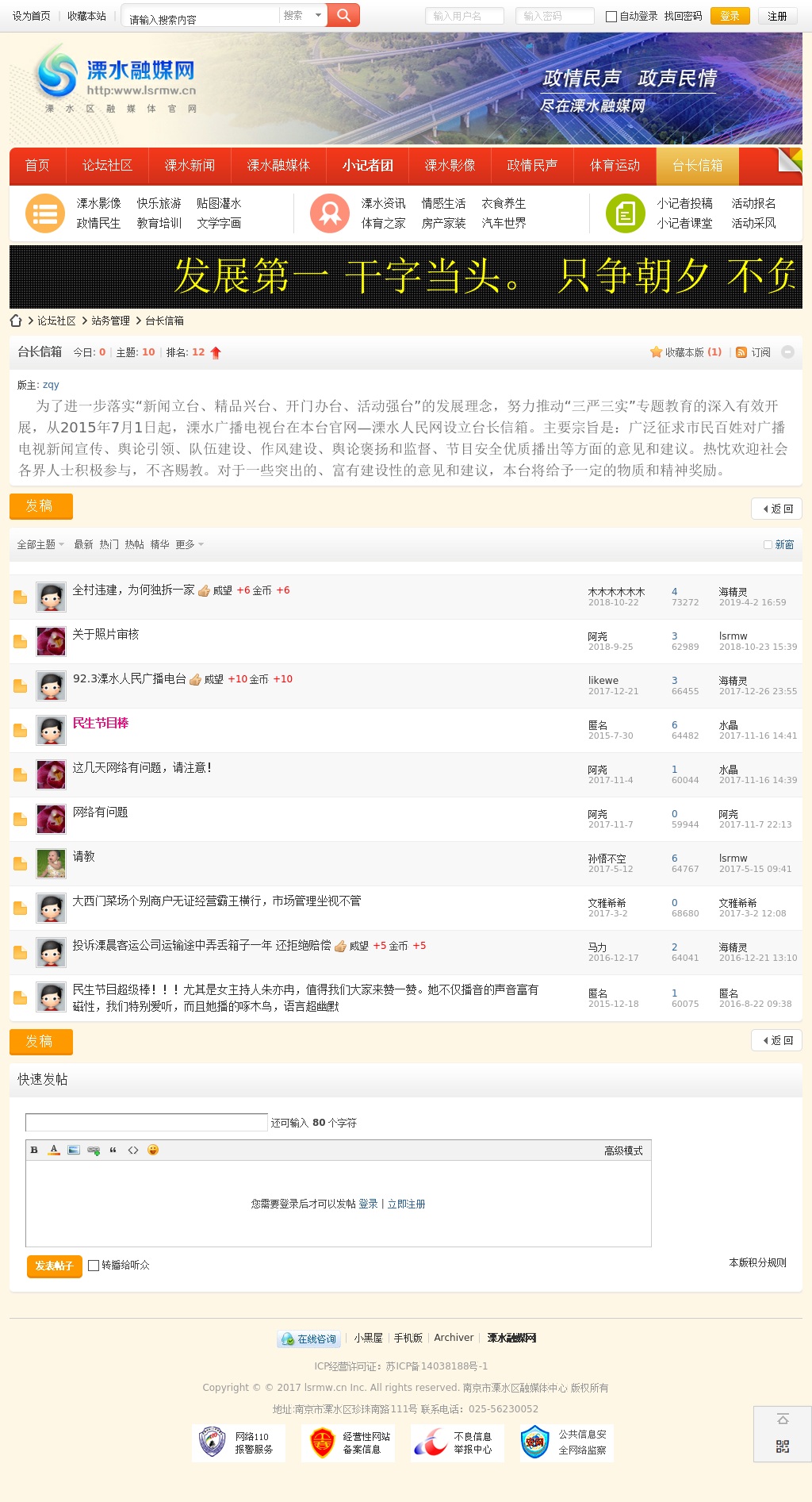Open the 小记者团 navigation tab

(367, 166)
